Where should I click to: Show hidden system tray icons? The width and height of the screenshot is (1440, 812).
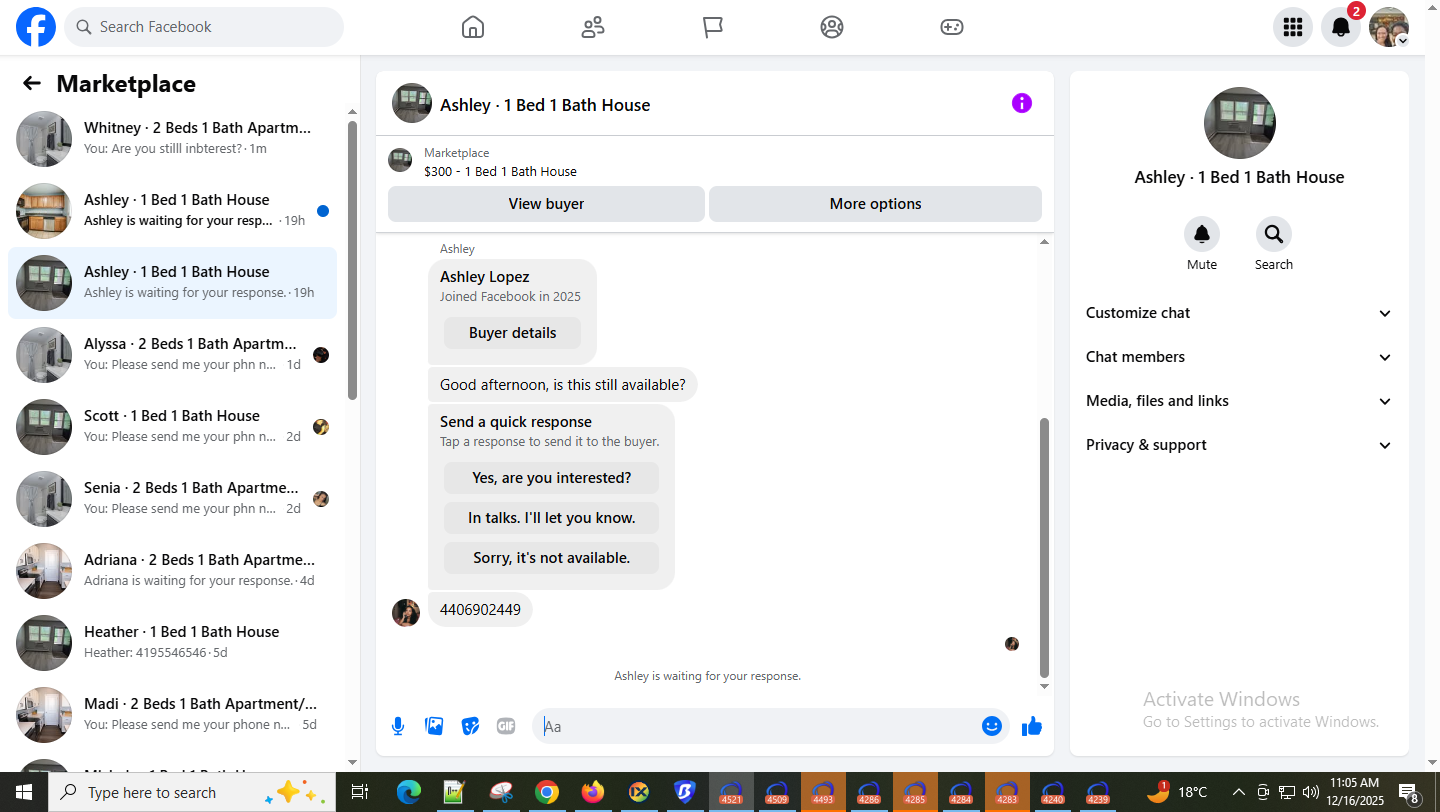click(x=1238, y=792)
